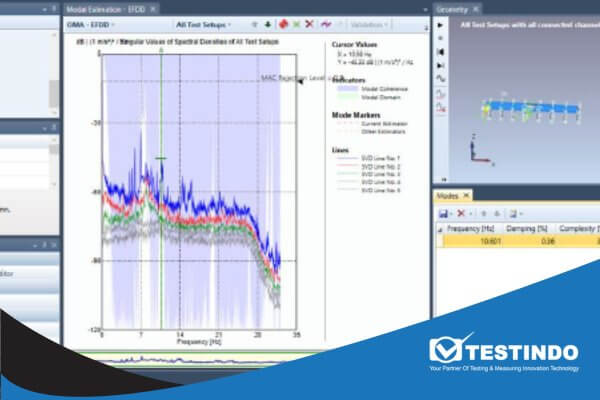
Task: Click the move down arrow in Modes toolbar
Action: (497, 214)
